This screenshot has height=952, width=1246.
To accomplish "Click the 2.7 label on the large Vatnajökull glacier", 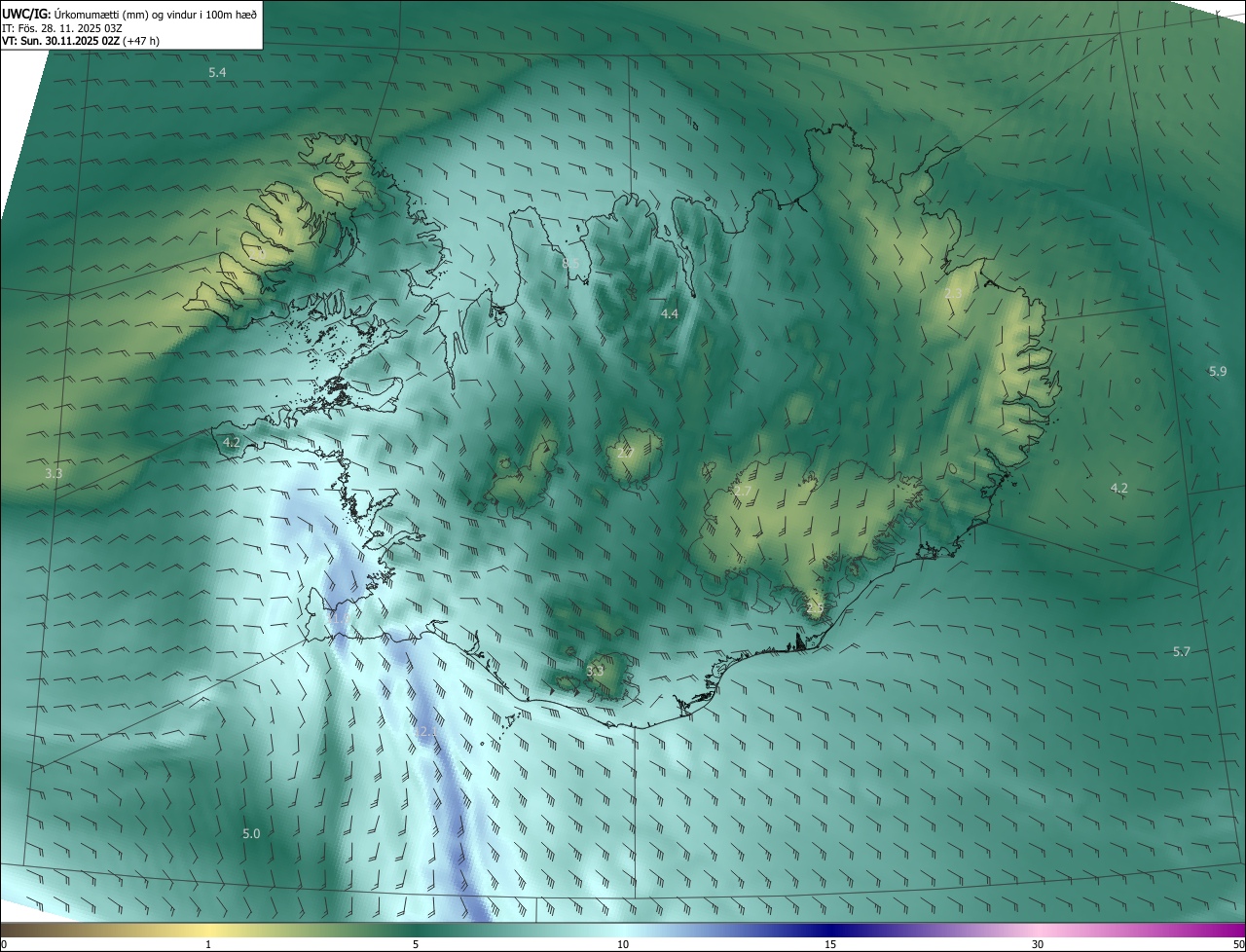I will 743,492.
